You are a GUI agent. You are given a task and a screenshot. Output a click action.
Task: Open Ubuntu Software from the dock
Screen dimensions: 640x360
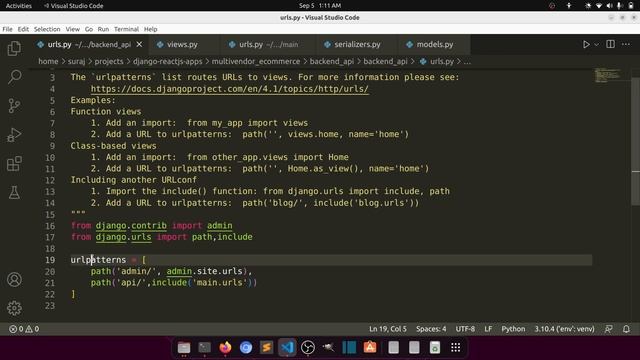click(370, 347)
